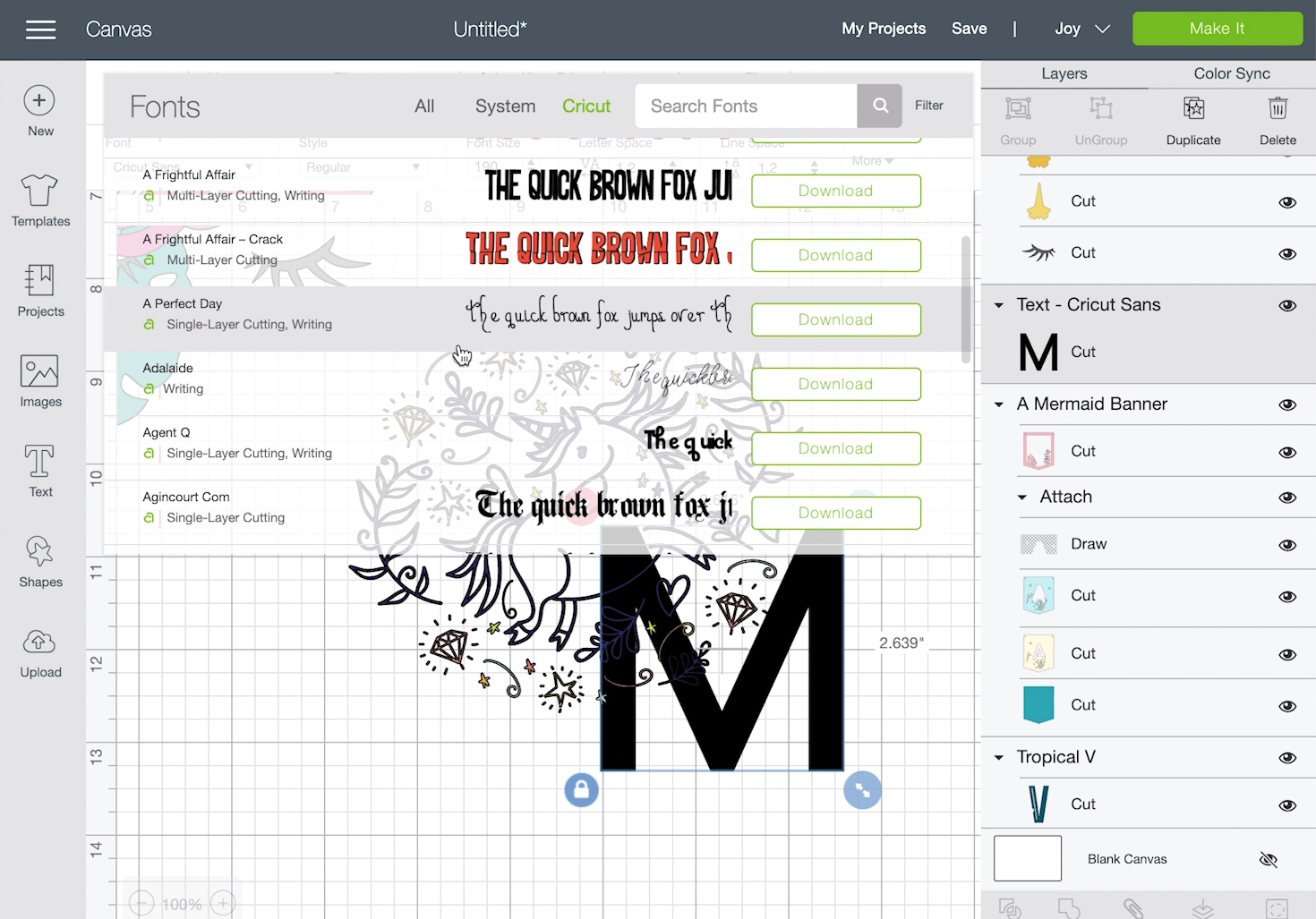
Task: Open the Templates panel
Action: [40, 200]
